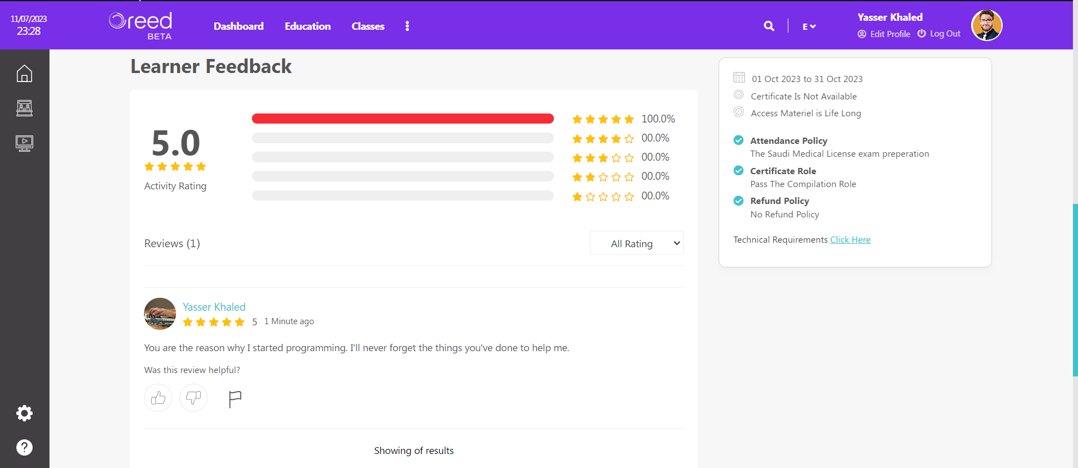Click the help question mark icon
Image resolution: width=1078 pixels, height=468 pixels.
24,447
